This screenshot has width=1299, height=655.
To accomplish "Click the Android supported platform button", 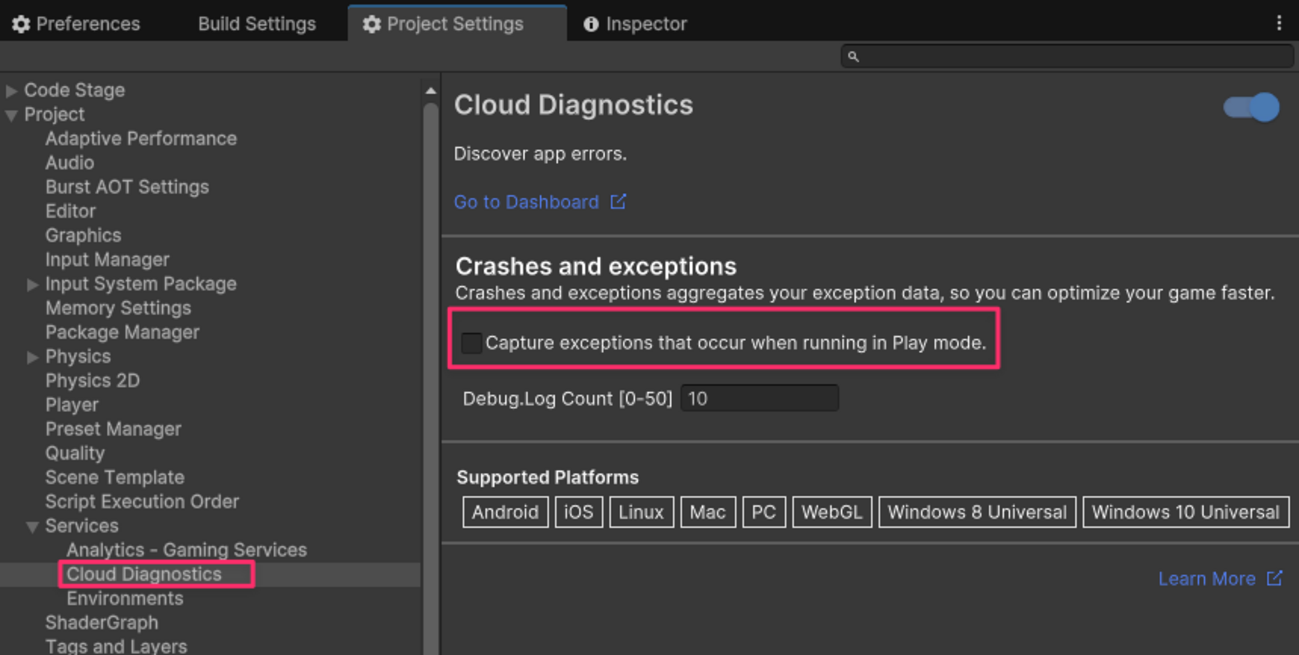I will [x=505, y=511].
